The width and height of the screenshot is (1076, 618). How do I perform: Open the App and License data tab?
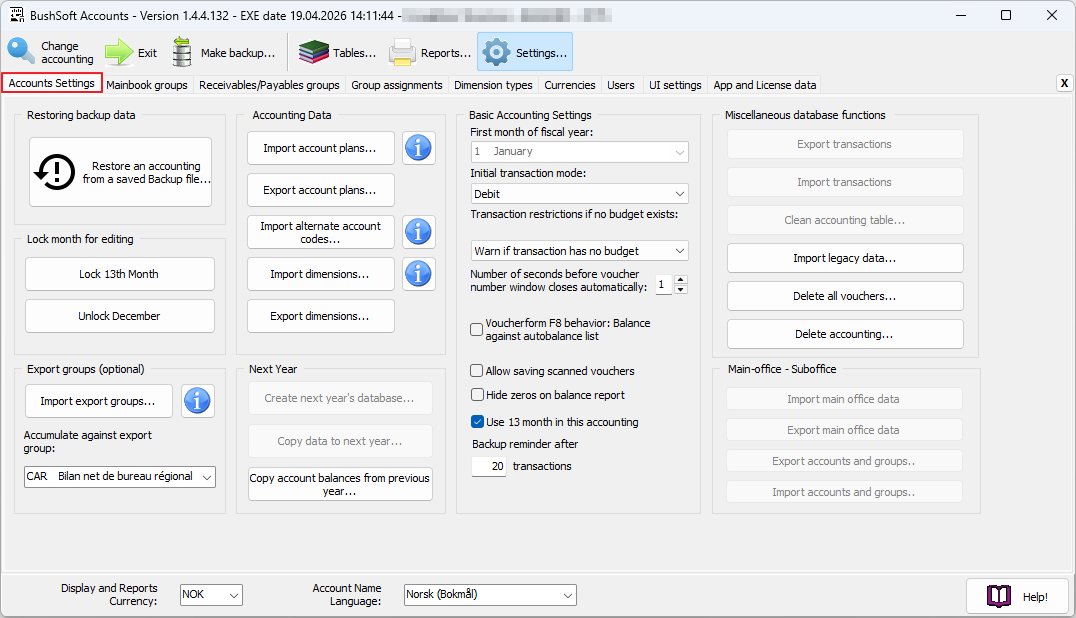(764, 85)
